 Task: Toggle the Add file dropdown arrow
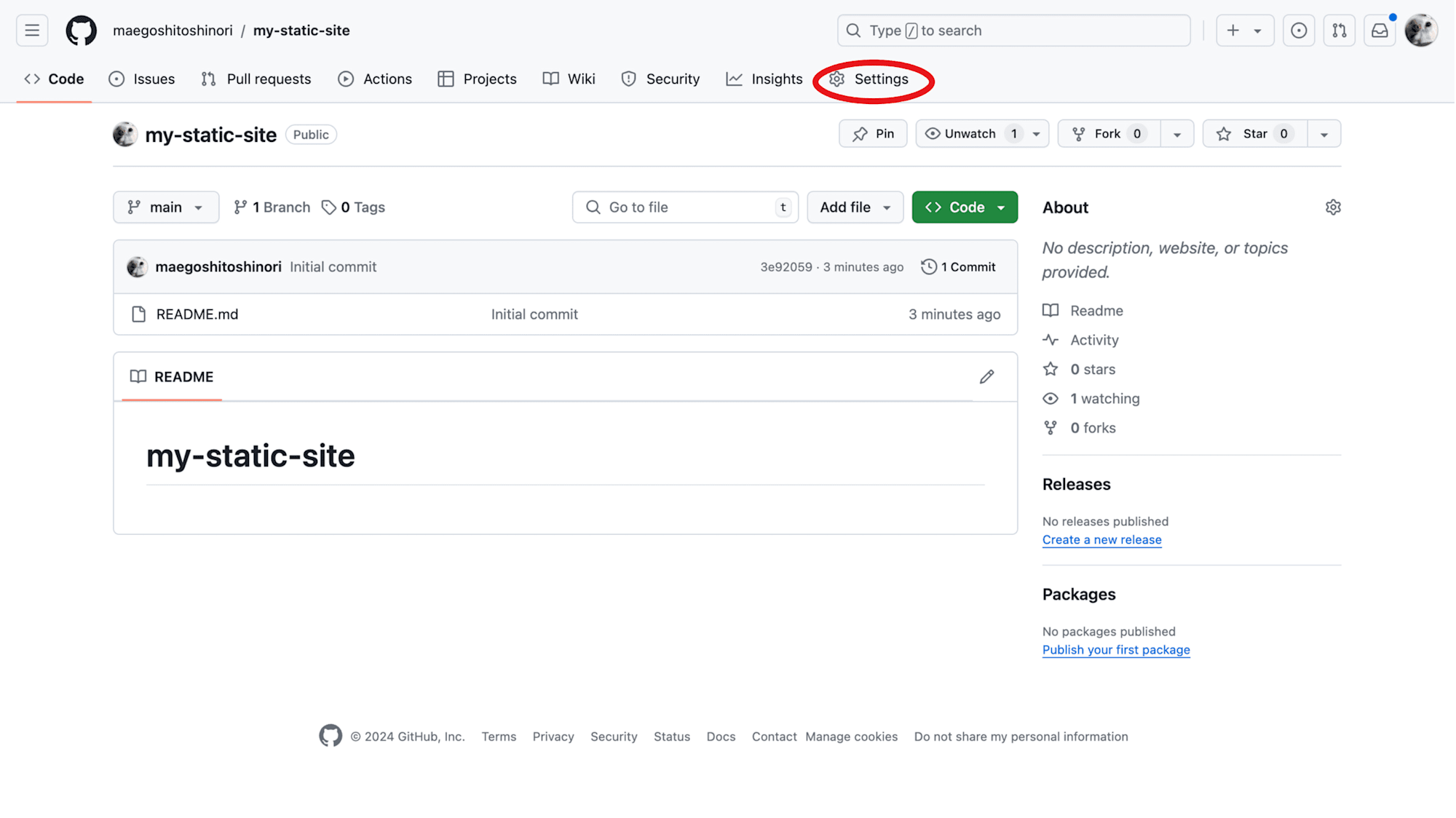(x=886, y=207)
